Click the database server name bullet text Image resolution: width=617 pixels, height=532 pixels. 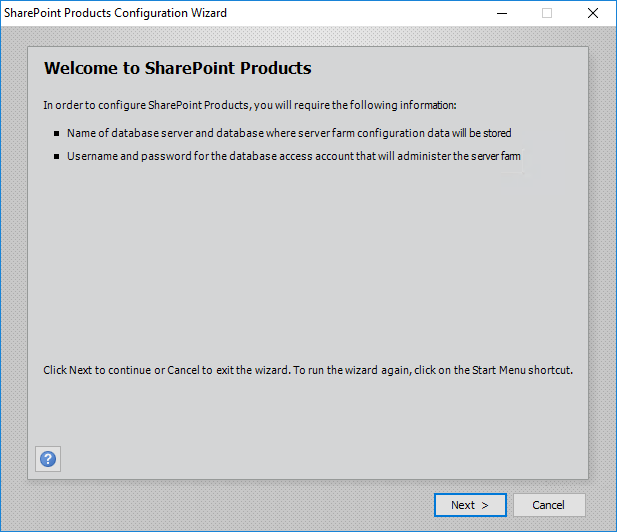tap(289, 133)
